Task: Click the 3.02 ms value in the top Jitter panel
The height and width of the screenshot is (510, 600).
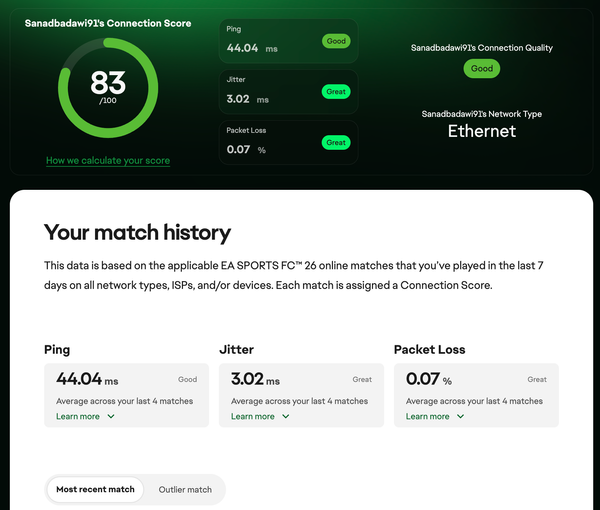Action: (x=247, y=99)
